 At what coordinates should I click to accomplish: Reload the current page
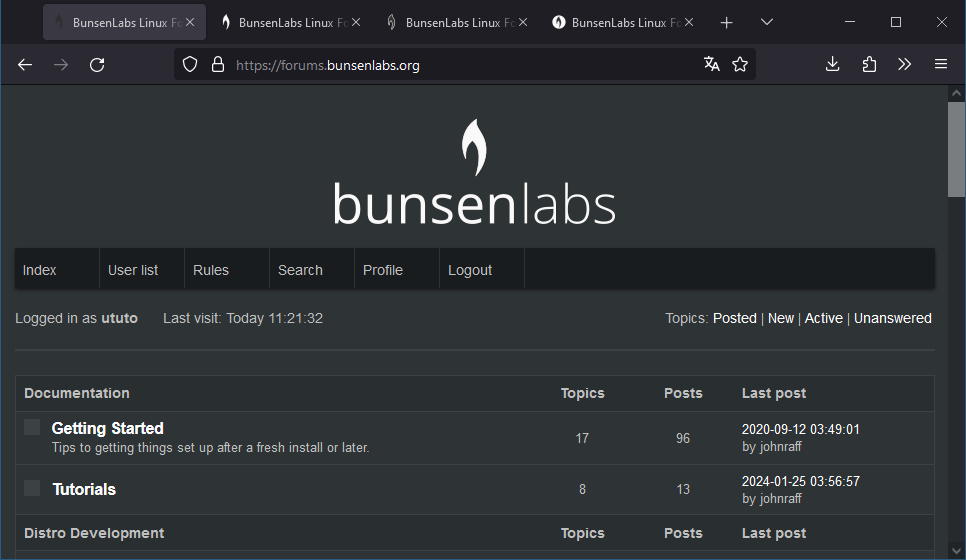point(97,65)
